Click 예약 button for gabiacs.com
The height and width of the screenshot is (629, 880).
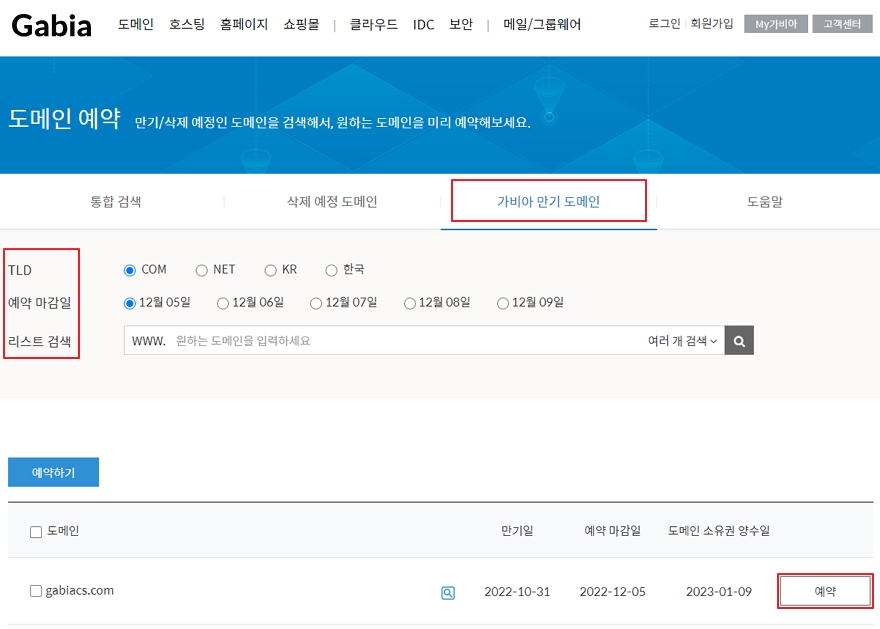click(825, 591)
